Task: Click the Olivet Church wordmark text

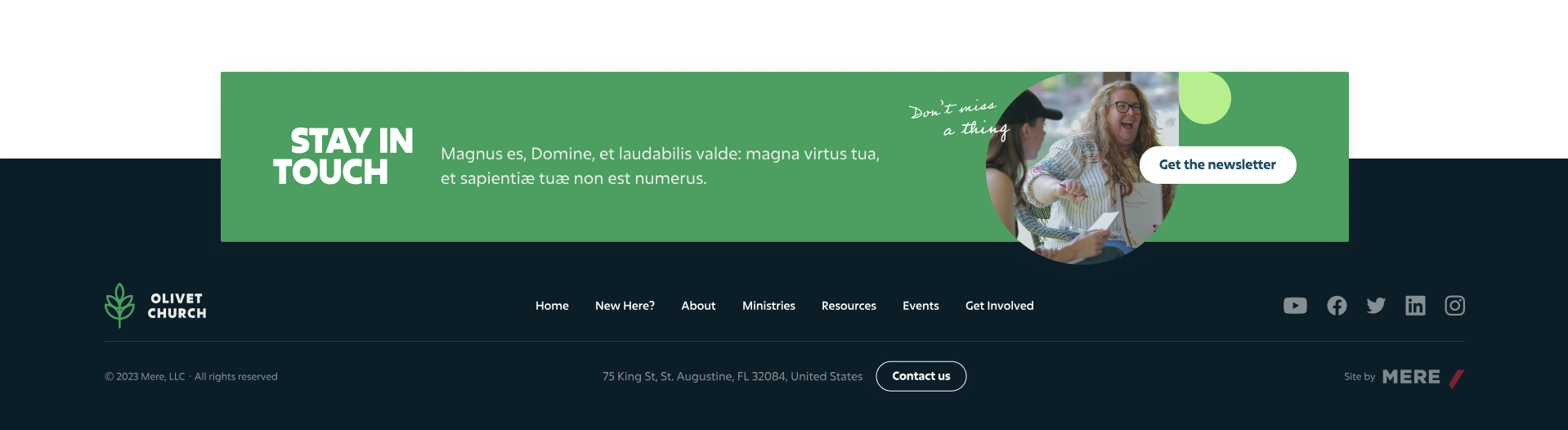Action: [177, 306]
